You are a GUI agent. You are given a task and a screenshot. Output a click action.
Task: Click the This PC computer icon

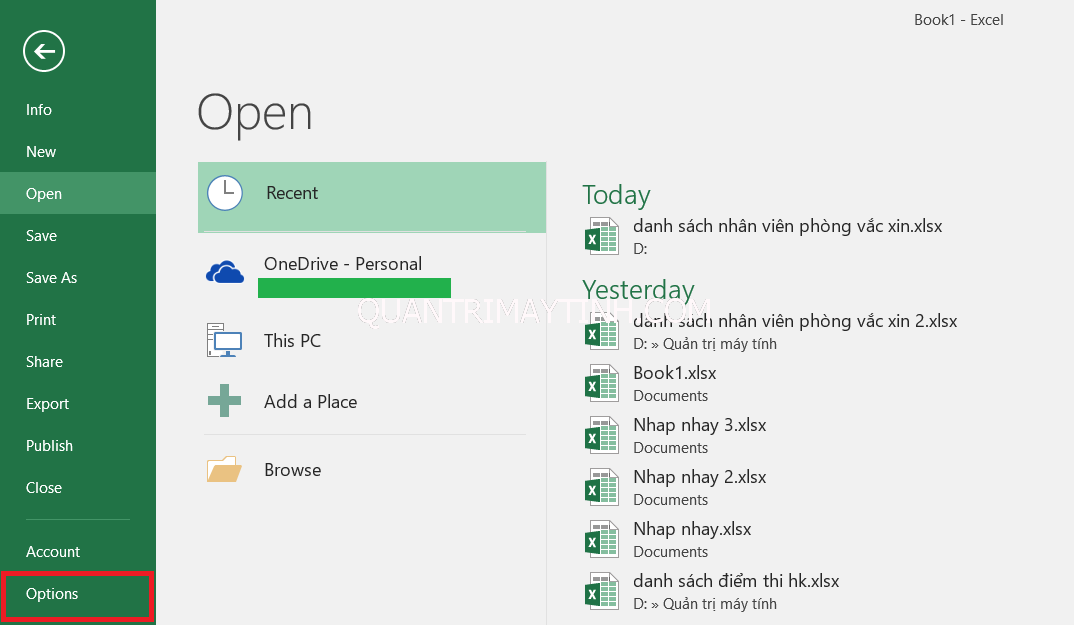tap(225, 341)
